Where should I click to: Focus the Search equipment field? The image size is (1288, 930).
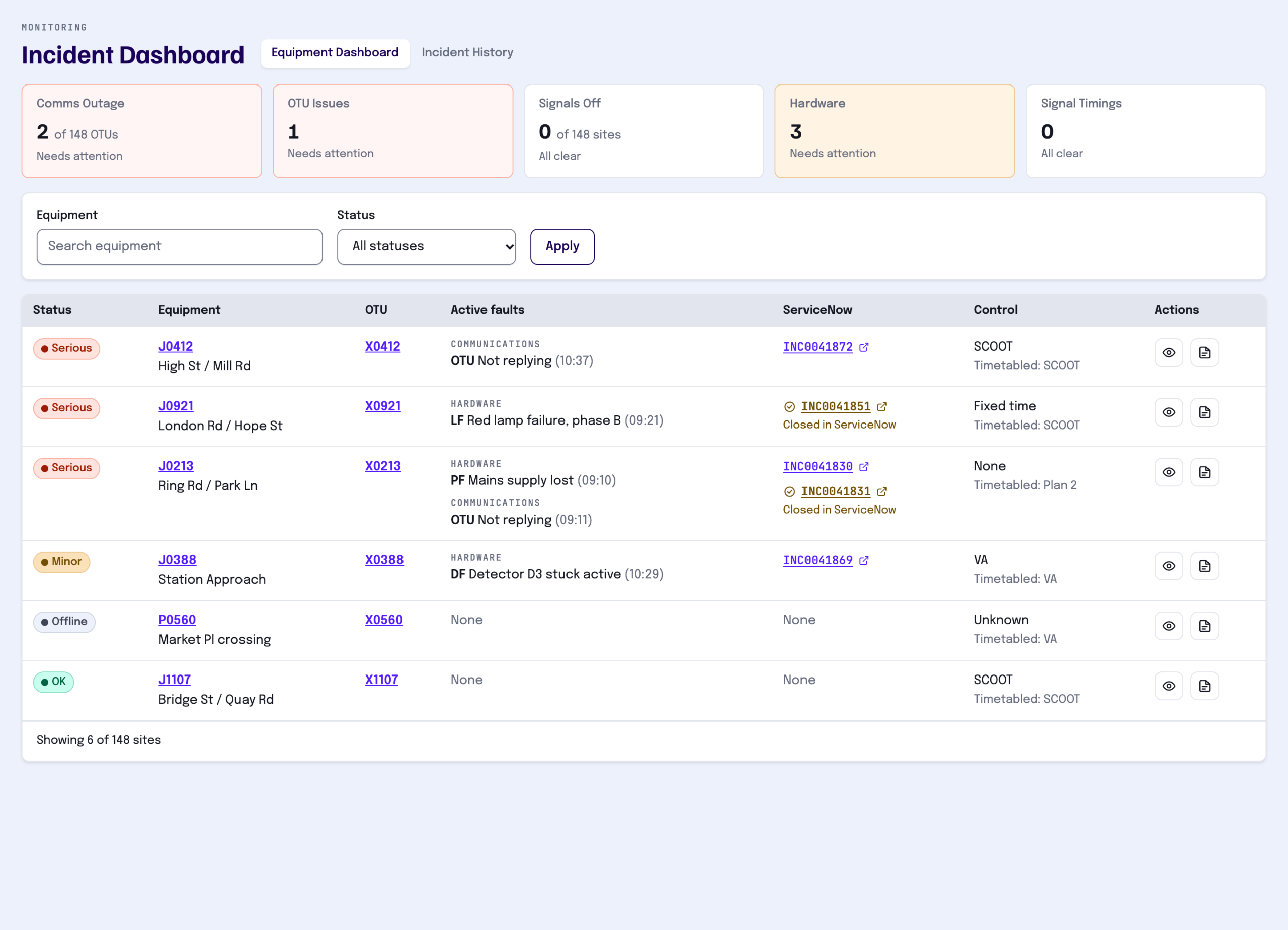point(180,246)
